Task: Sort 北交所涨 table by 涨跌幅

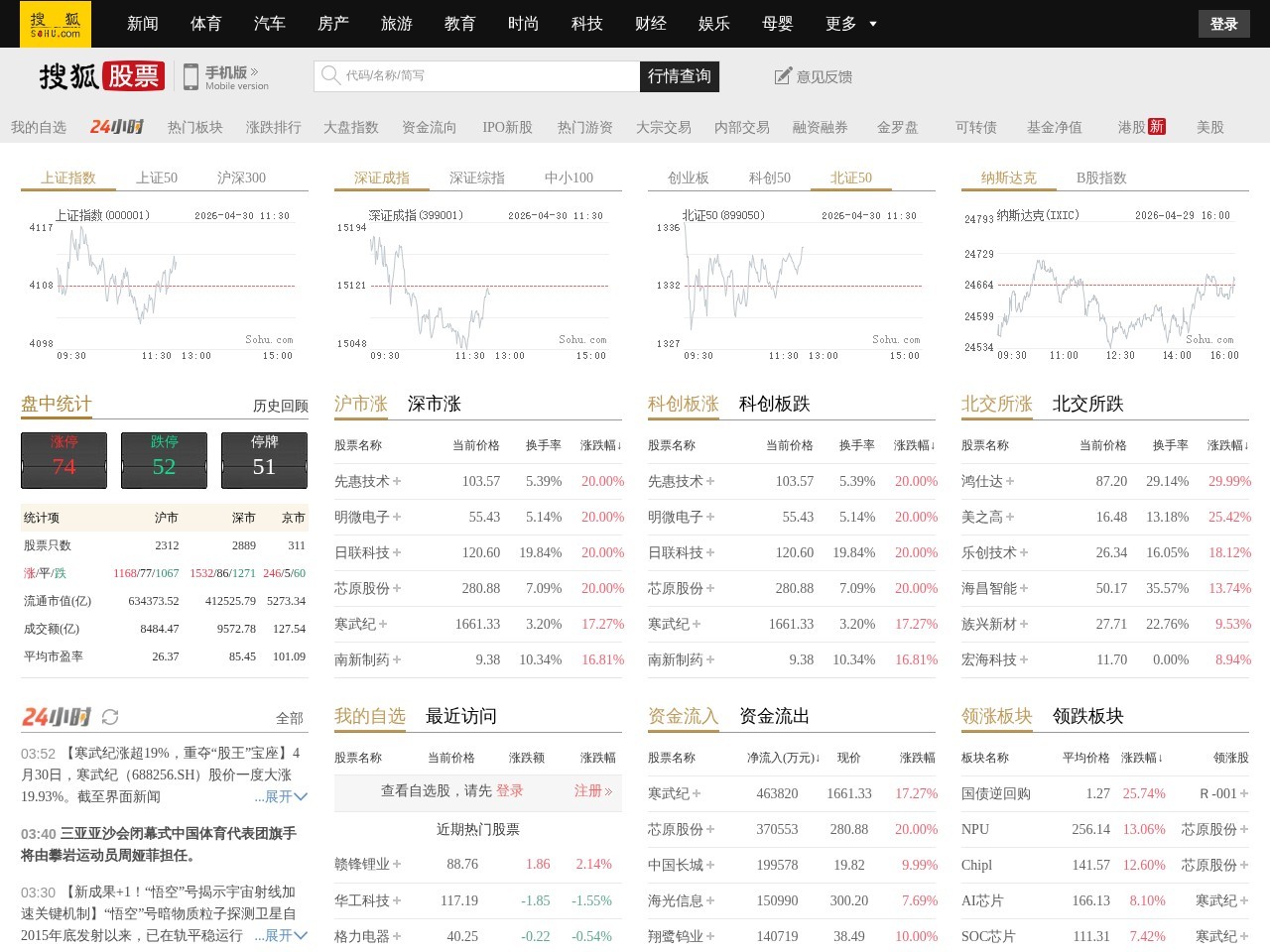Action: coord(1229,445)
